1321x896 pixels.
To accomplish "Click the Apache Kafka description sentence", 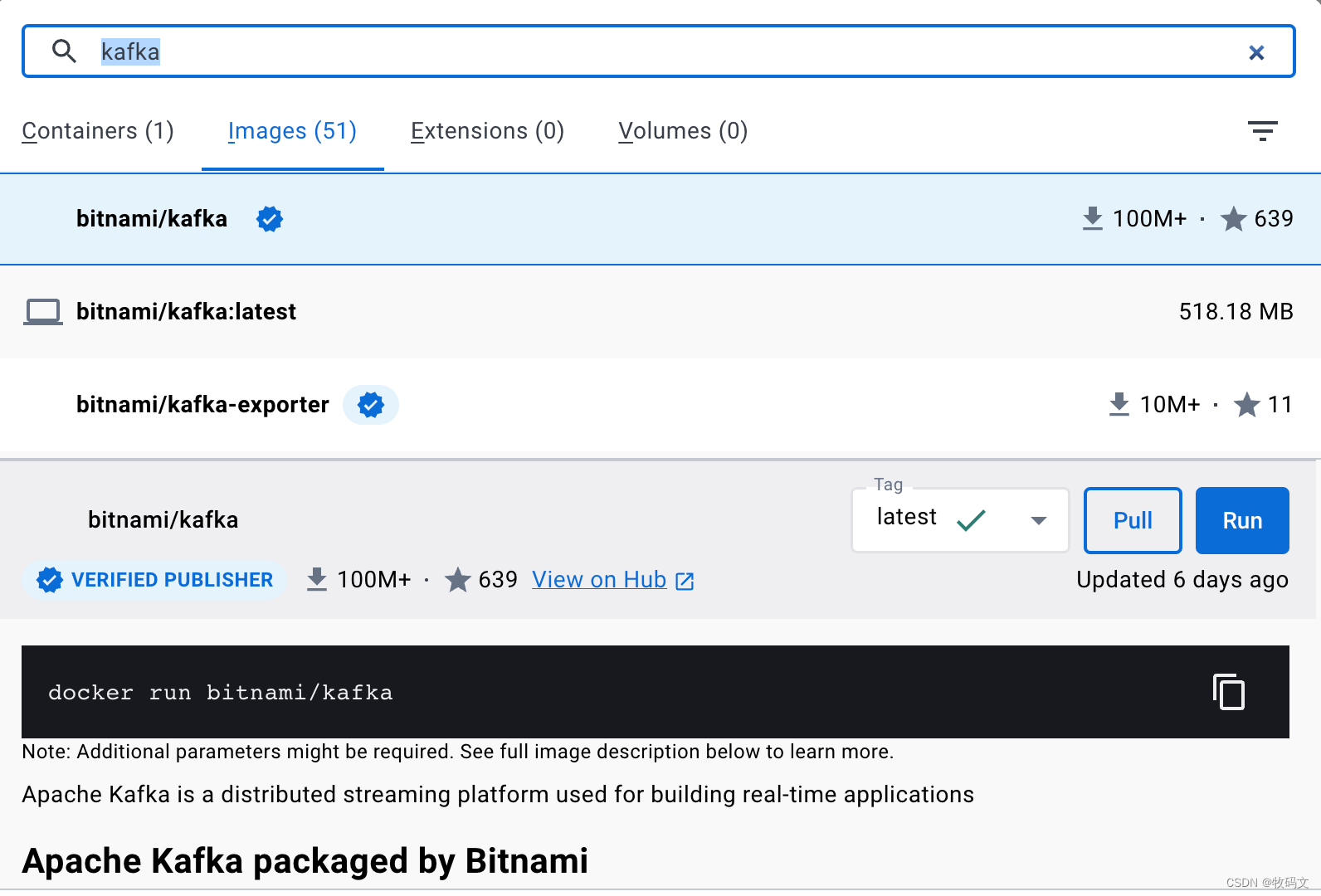I will click(x=498, y=795).
